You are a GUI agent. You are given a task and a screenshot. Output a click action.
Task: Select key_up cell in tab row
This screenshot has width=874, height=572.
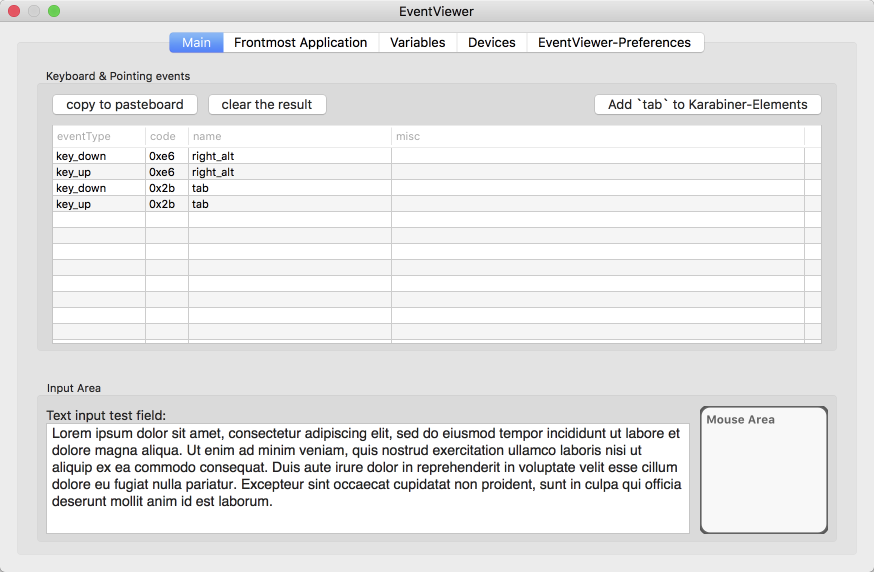[99, 204]
